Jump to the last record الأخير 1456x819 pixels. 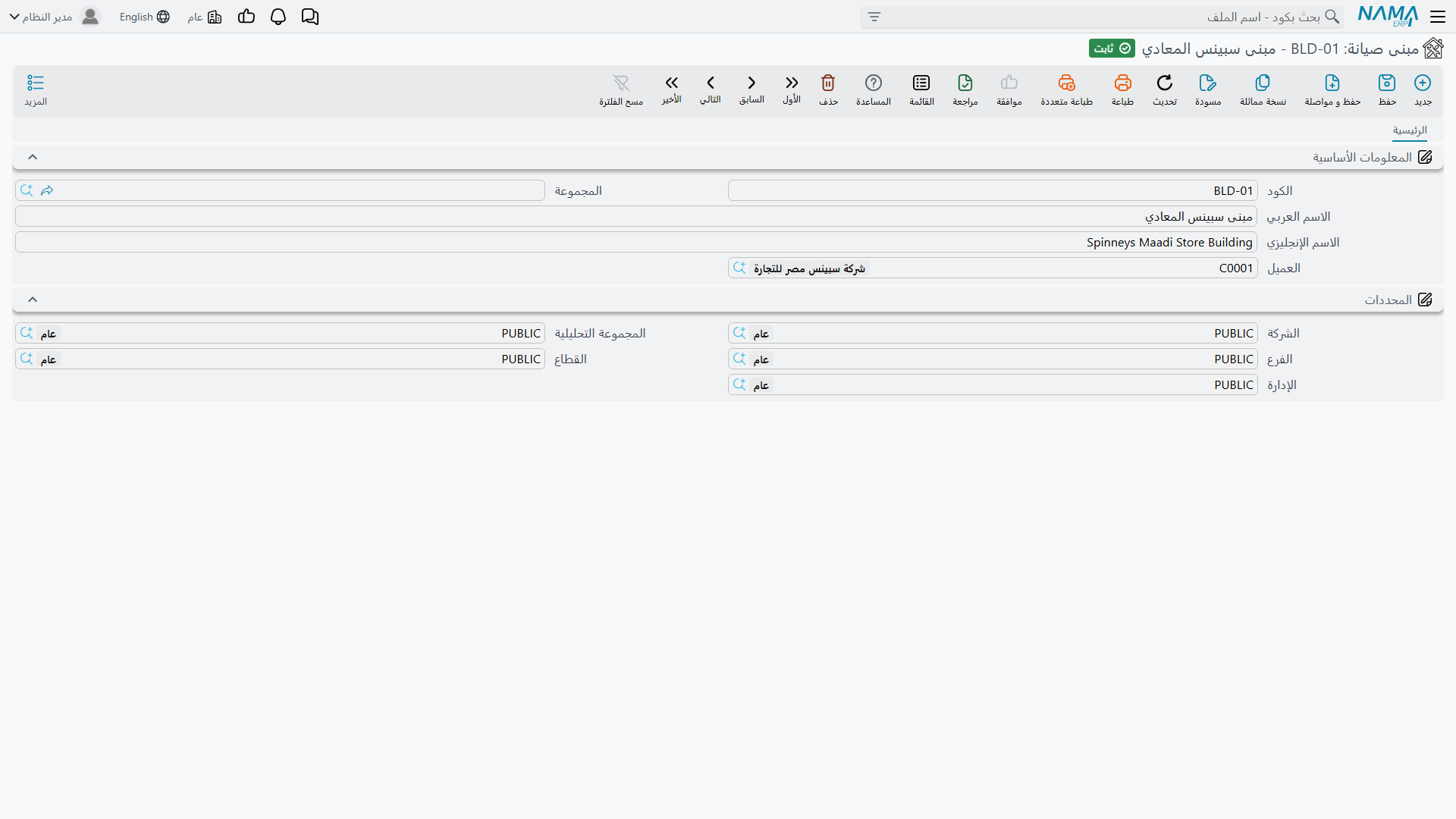(x=671, y=89)
